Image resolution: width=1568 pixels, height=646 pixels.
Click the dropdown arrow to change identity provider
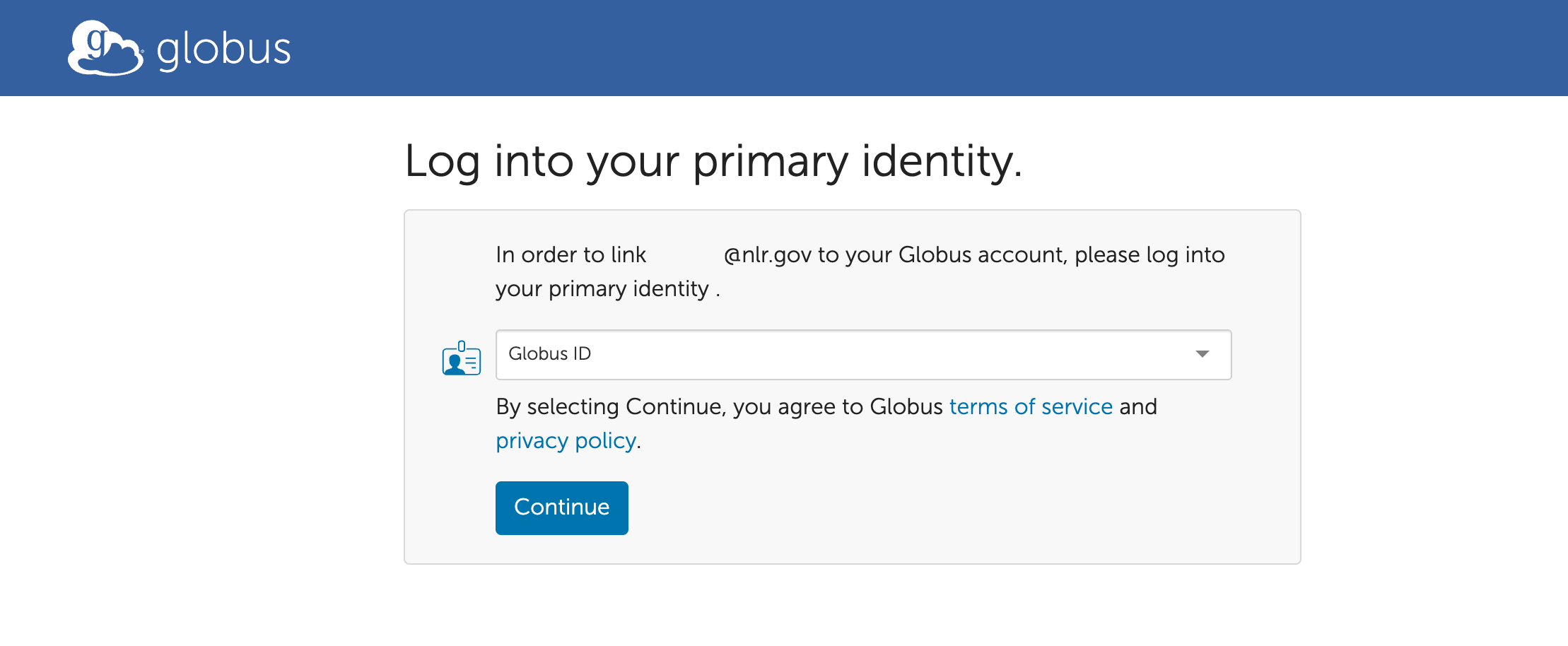1204,355
